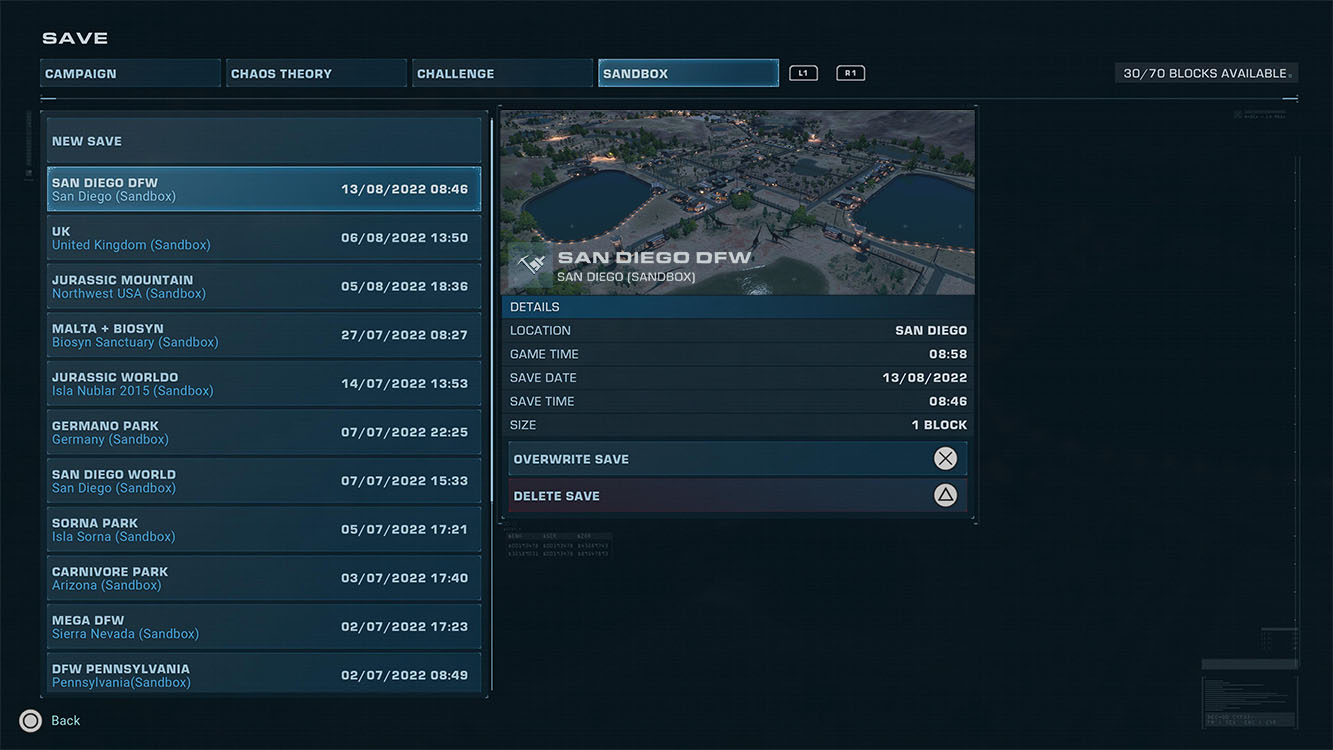This screenshot has width=1333, height=750.
Task: Click the Biosyn Sanctuary (Sandbox) subtitle
Action: click(135, 342)
